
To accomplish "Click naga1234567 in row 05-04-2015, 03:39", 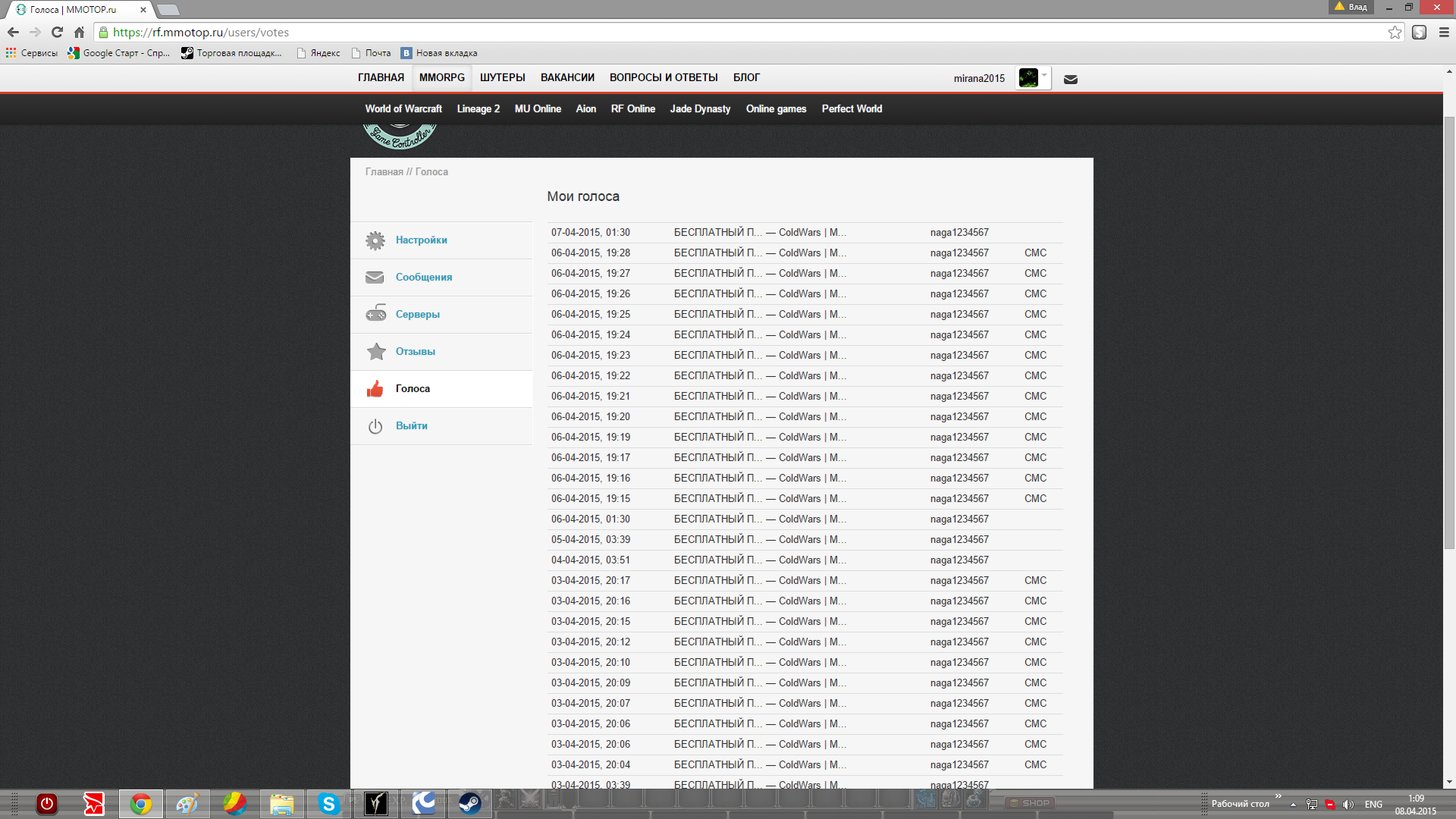I will click(x=959, y=539).
